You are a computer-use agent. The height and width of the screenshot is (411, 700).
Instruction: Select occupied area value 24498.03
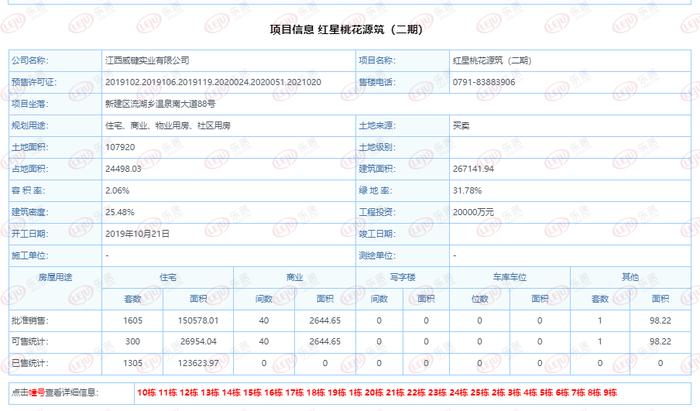click(123, 169)
